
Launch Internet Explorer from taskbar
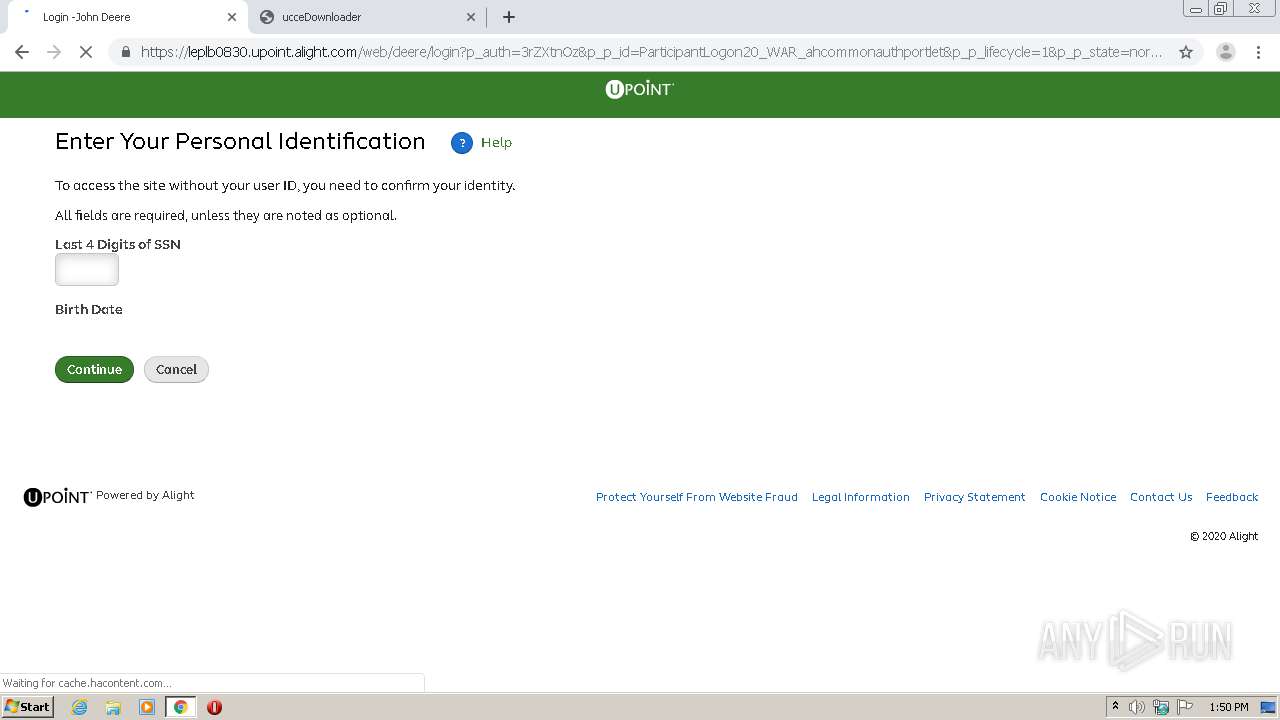click(x=80, y=707)
